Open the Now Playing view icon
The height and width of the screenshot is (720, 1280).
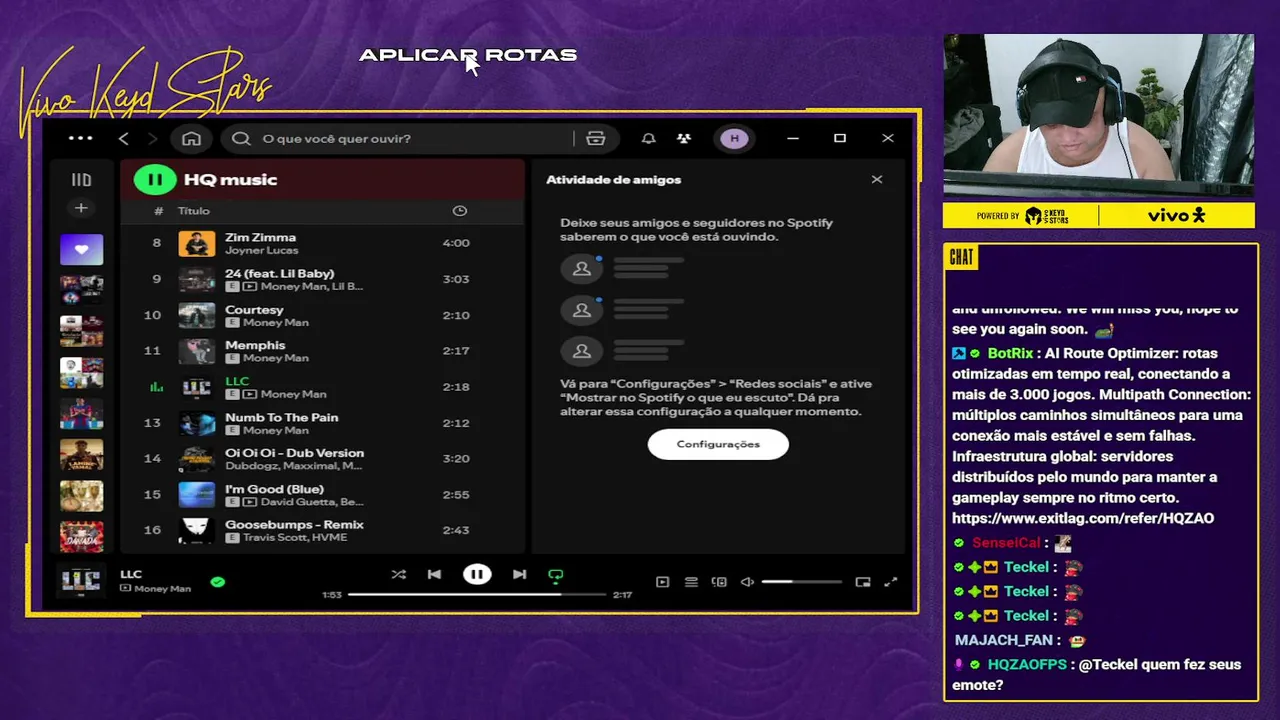[662, 582]
